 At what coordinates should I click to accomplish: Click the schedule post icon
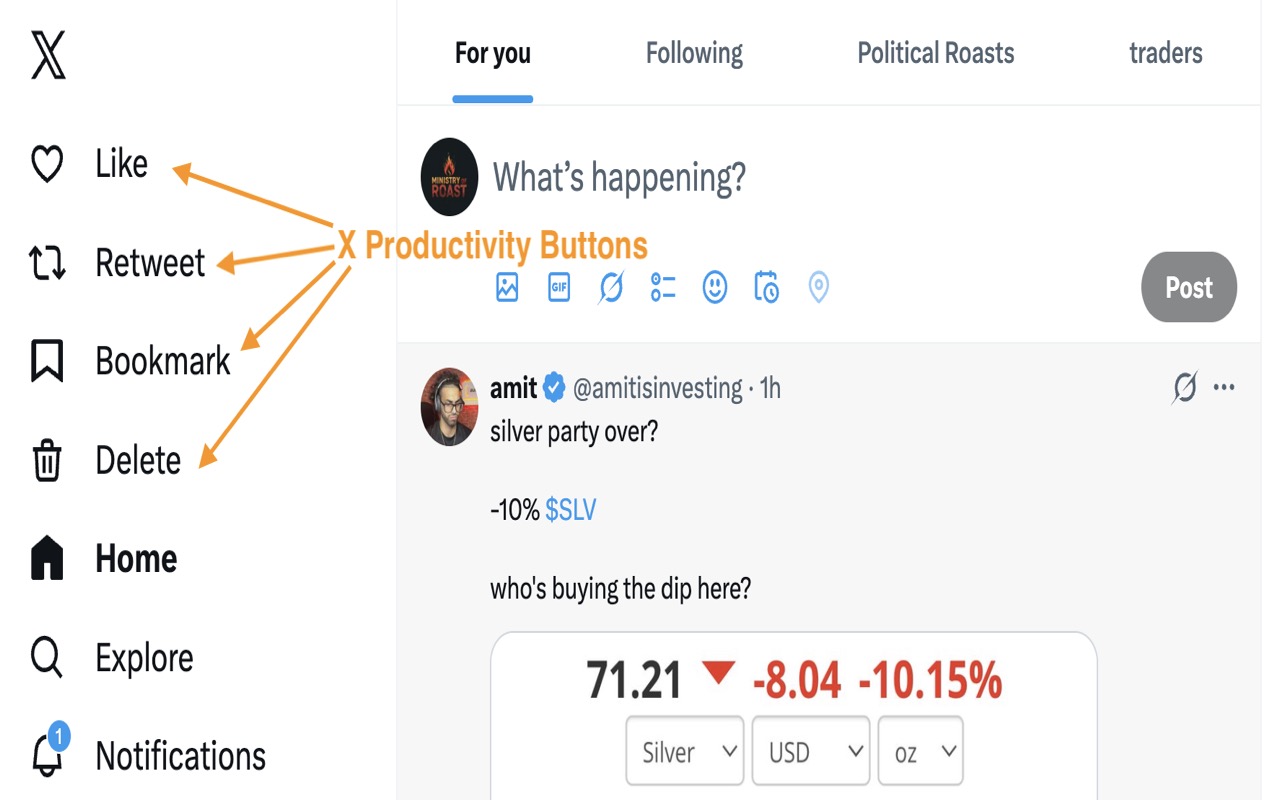(x=766, y=287)
